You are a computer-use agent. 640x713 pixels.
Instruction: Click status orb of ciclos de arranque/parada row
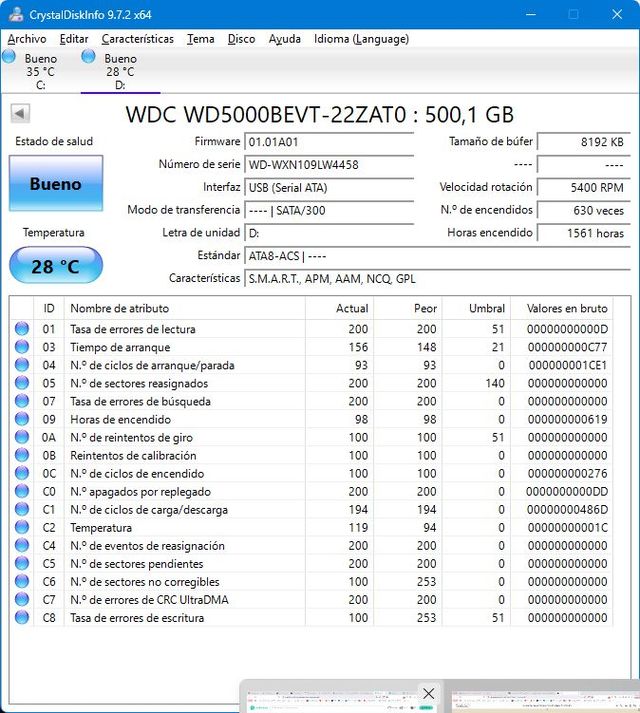[x=22, y=365]
